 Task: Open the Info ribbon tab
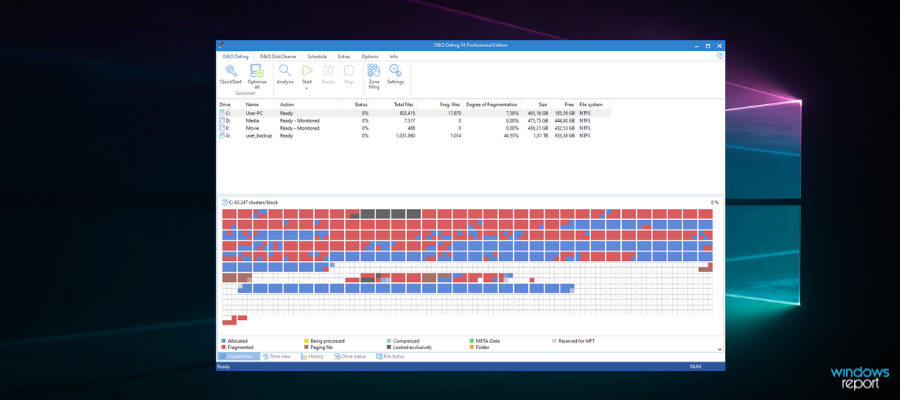394,56
